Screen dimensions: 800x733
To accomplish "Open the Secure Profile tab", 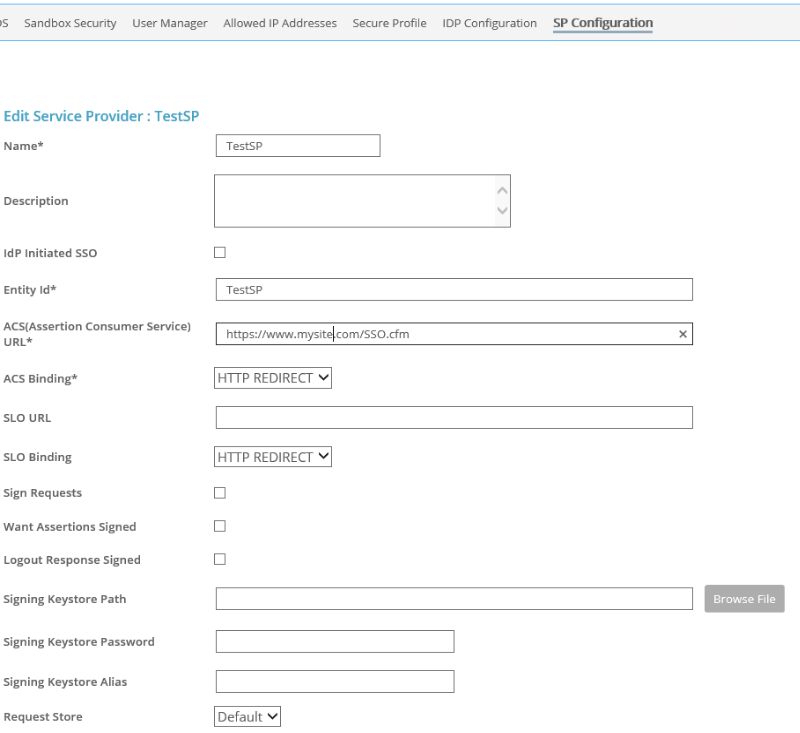I will (389, 23).
